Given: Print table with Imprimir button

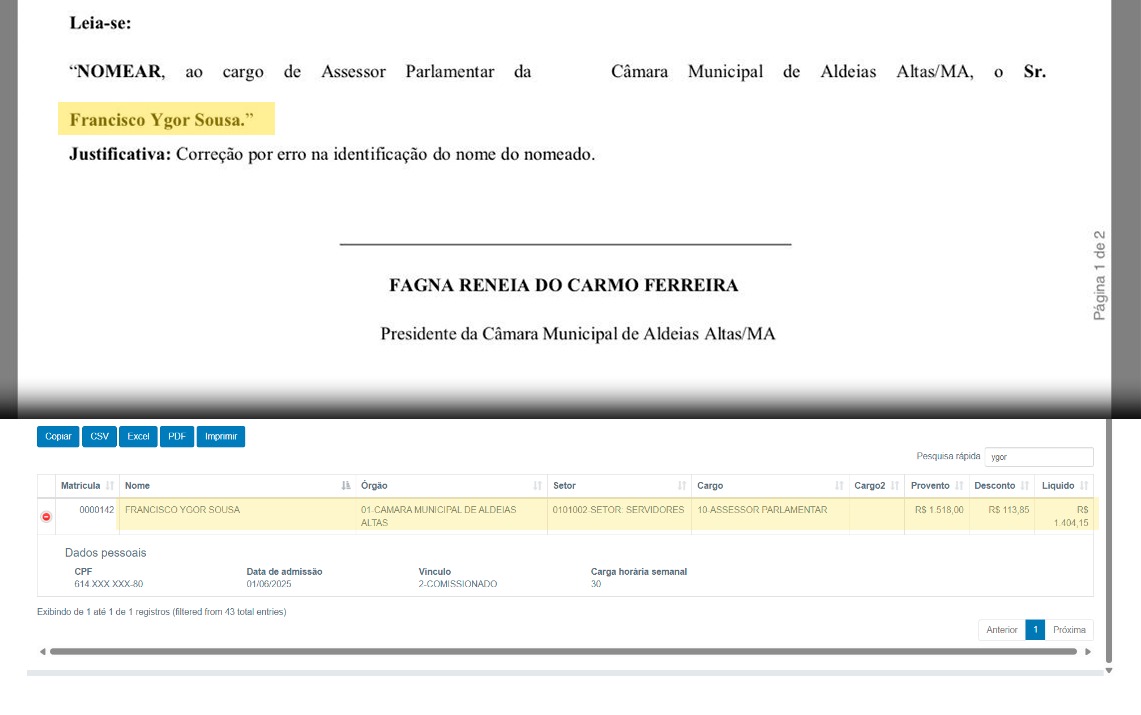Looking at the screenshot, I should (221, 437).
